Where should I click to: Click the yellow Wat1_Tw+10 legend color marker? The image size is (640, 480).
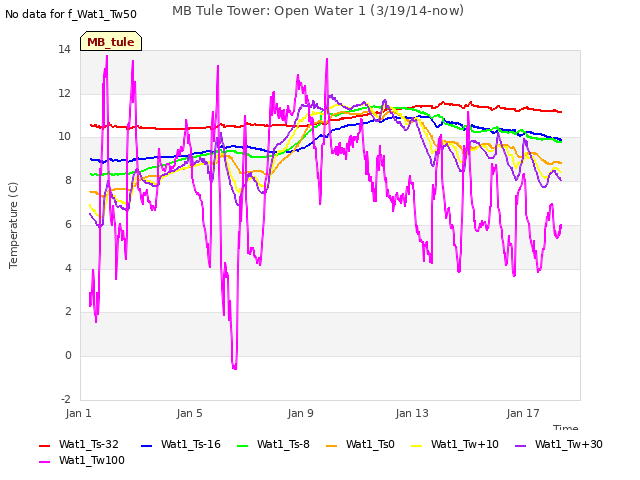coord(416,446)
